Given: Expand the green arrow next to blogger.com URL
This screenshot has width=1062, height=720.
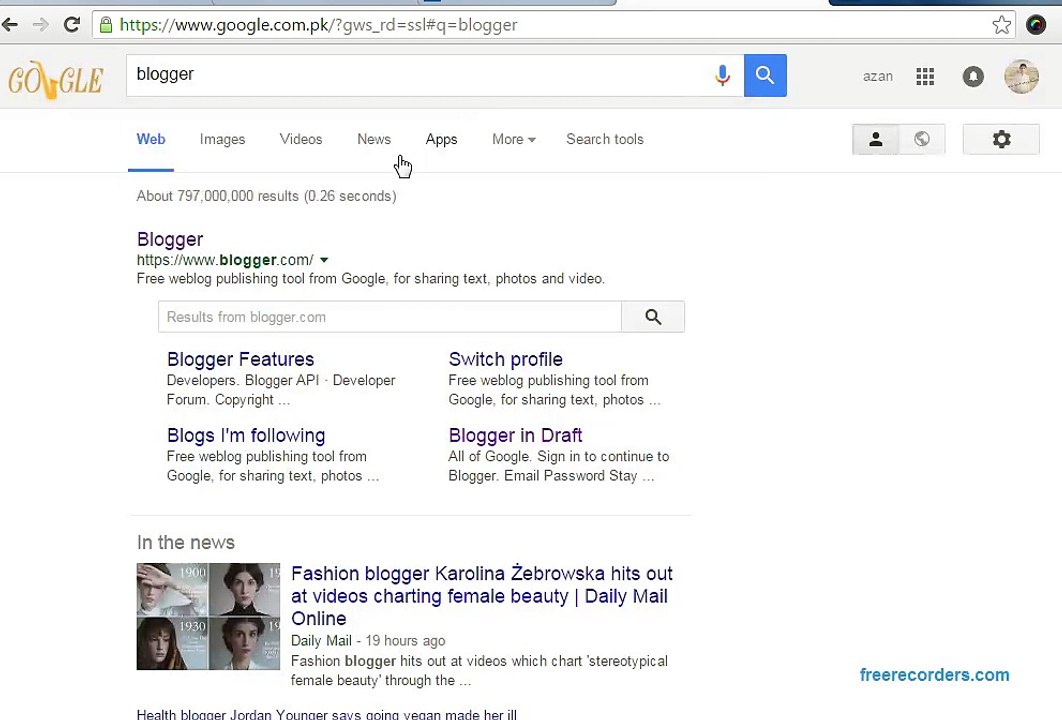Looking at the screenshot, I should click(324, 260).
